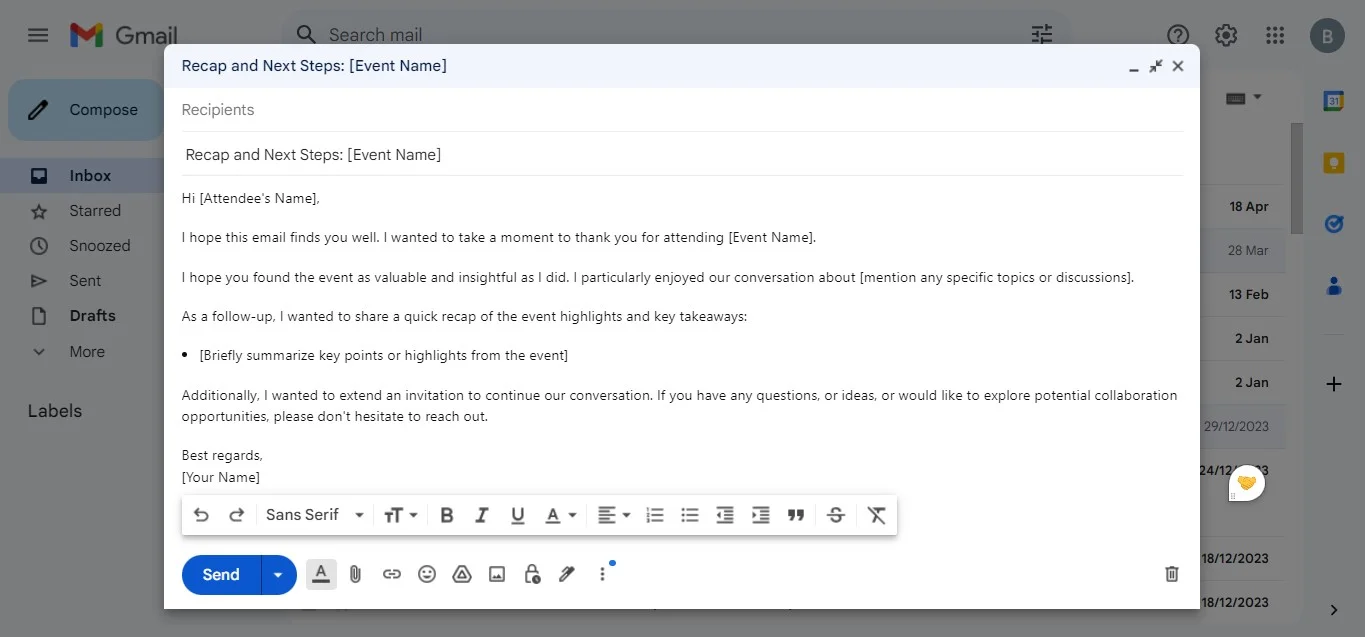Attach a file using the paperclip icon
This screenshot has height=637, width=1365.
tap(355, 574)
